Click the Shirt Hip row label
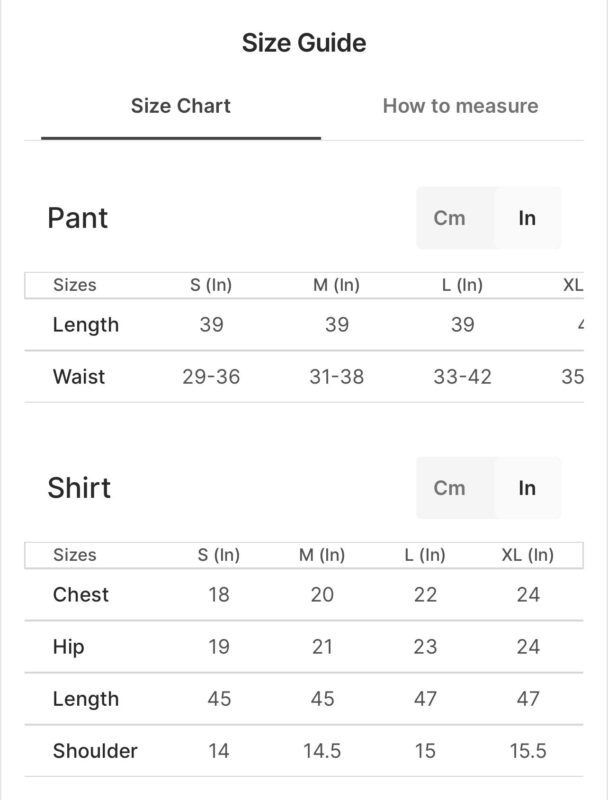This screenshot has height=800, width=608. click(69, 647)
